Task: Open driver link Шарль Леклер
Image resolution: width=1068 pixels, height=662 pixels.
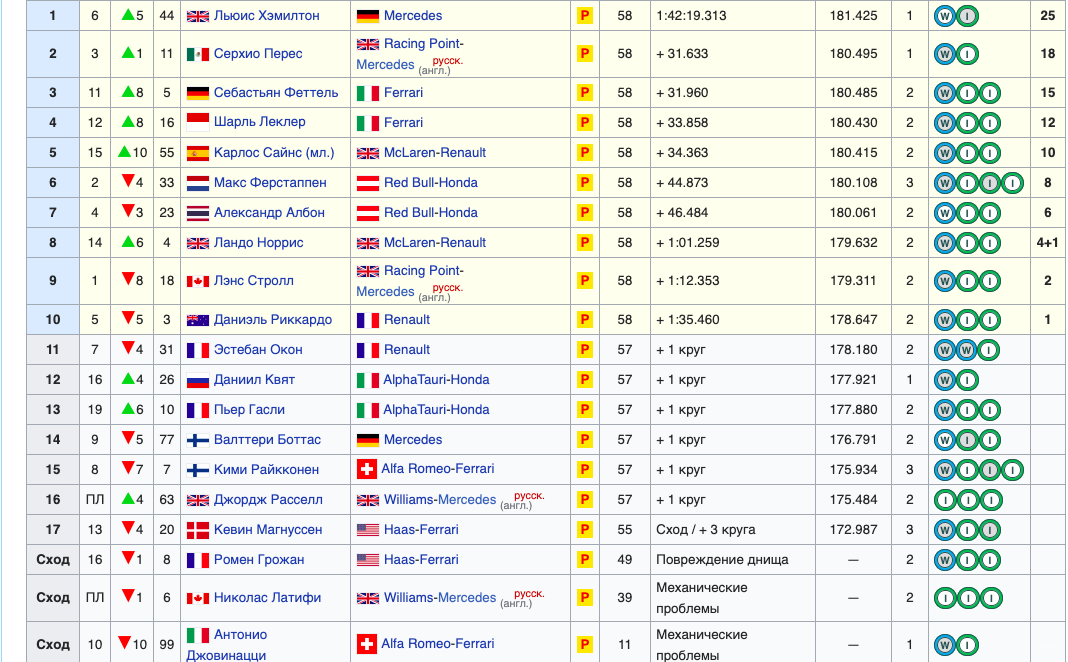Action: click(260, 122)
